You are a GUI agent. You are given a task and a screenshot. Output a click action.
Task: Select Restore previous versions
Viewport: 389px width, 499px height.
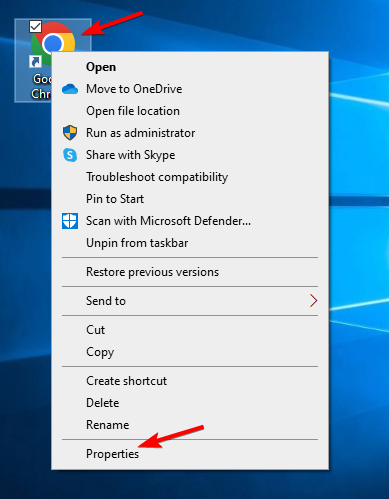coord(190,272)
